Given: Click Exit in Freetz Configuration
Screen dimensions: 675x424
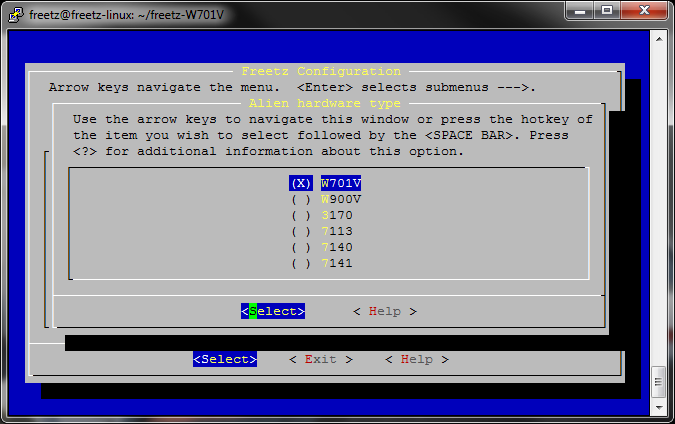Looking at the screenshot, I should [x=321, y=359].
